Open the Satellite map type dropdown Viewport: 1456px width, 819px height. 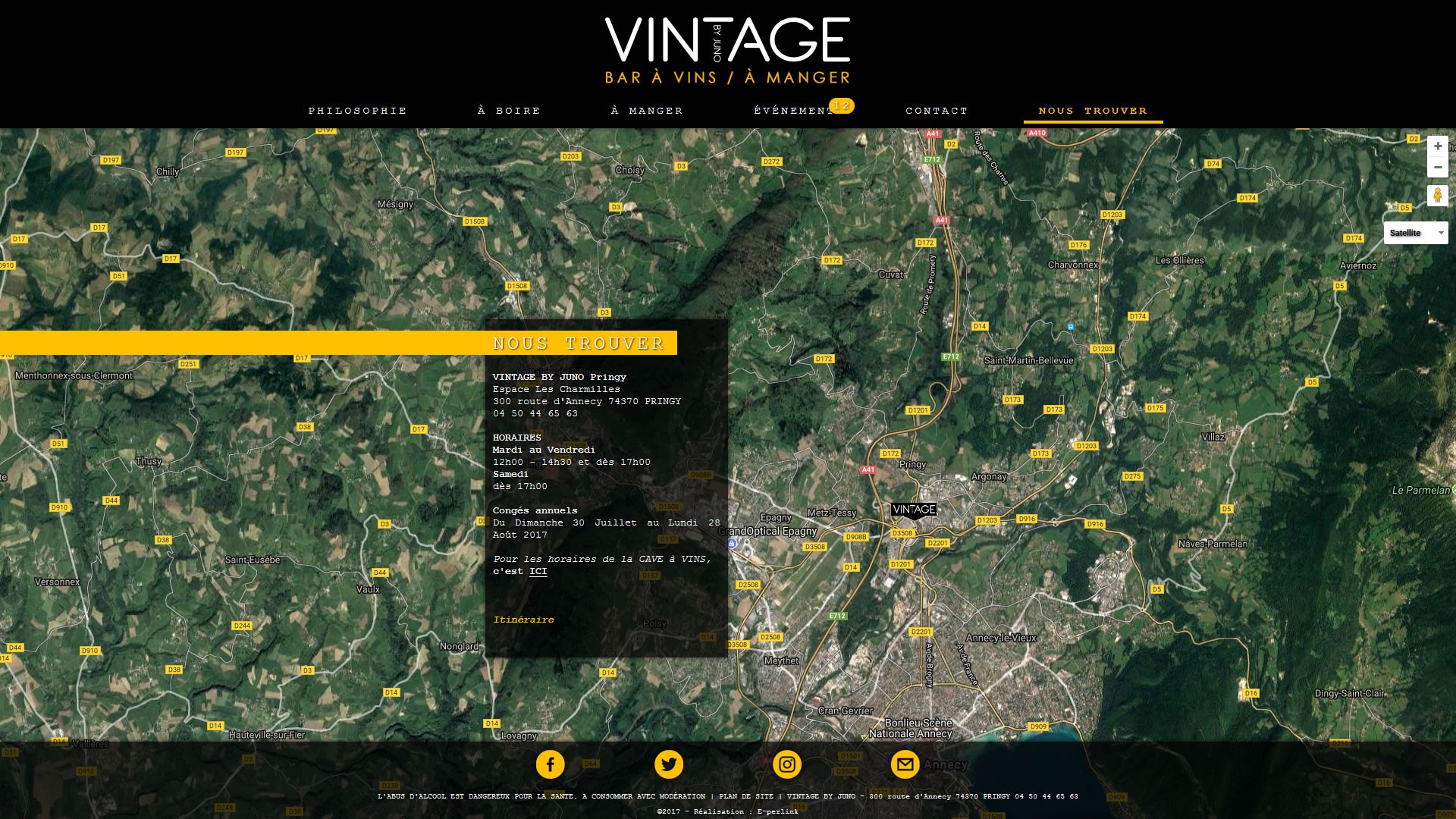pyautogui.click(x=1416, y=233)
